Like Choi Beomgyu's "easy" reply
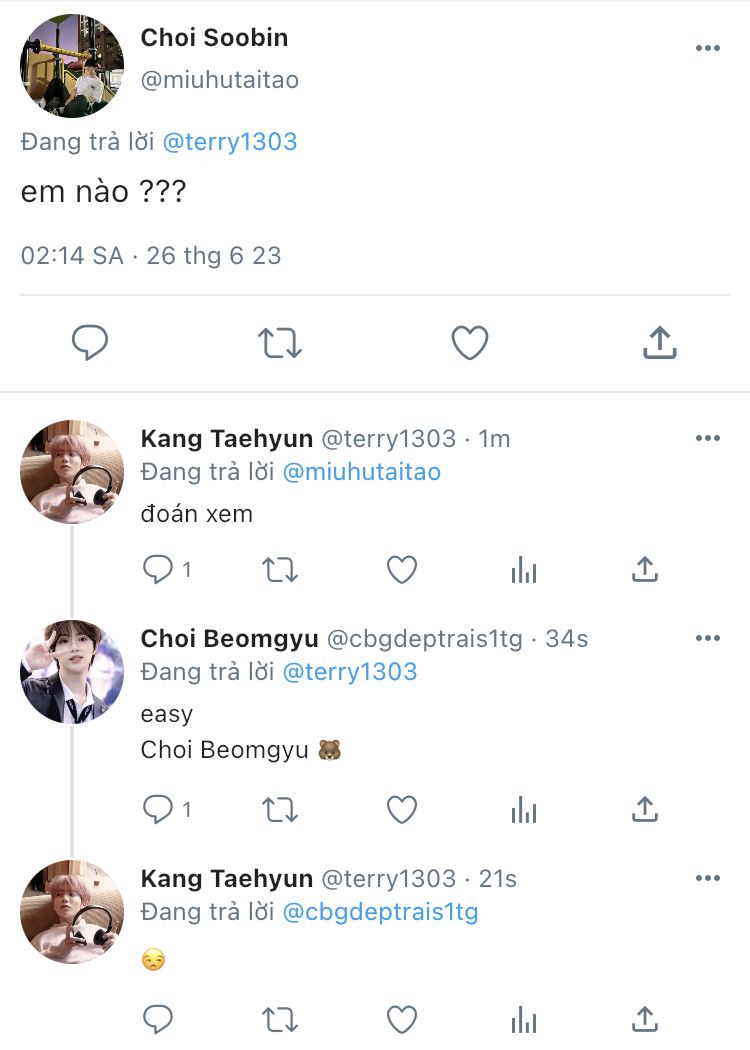750x1050 pixels. pyautogui.click(x=402, y=809)
